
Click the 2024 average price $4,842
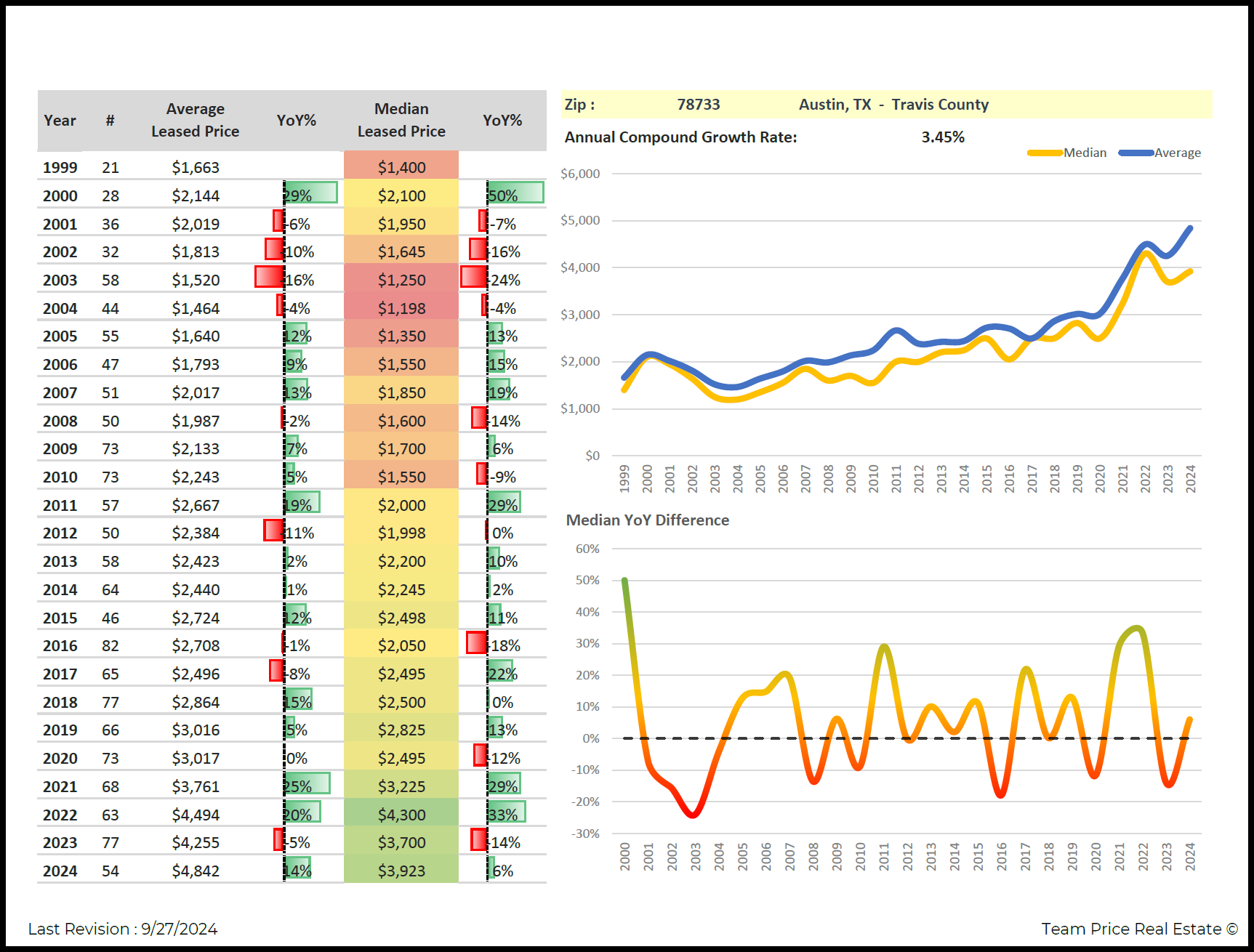pos(196,871)
